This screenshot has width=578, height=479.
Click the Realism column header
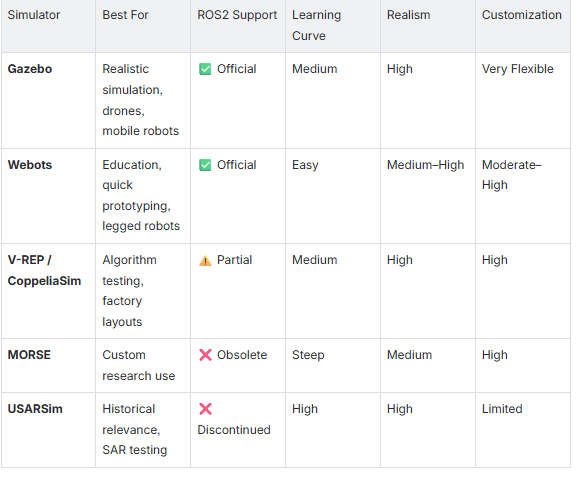408,15
